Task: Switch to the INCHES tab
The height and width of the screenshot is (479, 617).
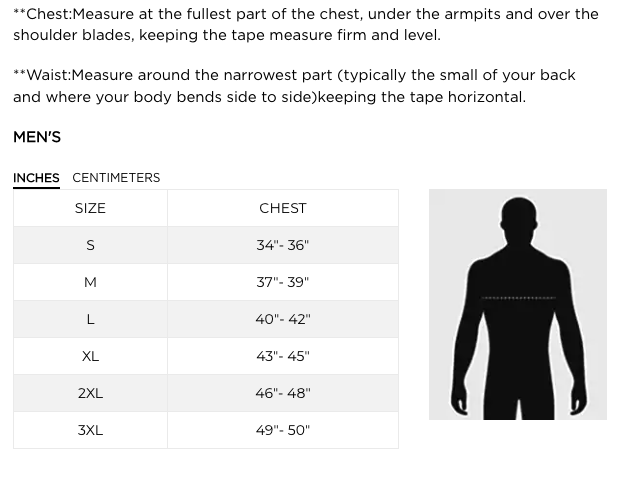Action: tap(36, 178)
